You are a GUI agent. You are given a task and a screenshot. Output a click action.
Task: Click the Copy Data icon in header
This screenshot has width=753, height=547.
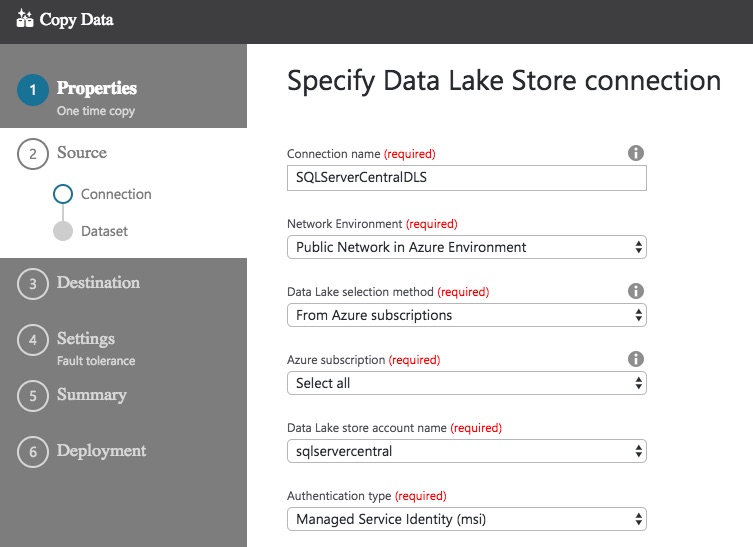26,19
